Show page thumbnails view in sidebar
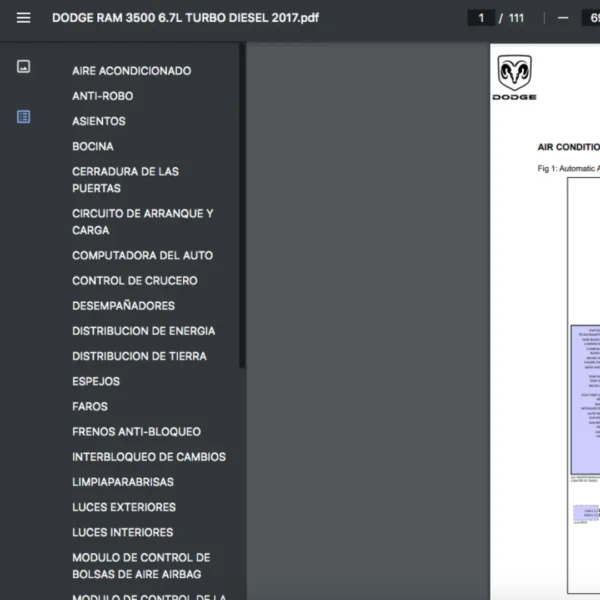The height and width of the screenshot is (600, 600). point(23,67)
